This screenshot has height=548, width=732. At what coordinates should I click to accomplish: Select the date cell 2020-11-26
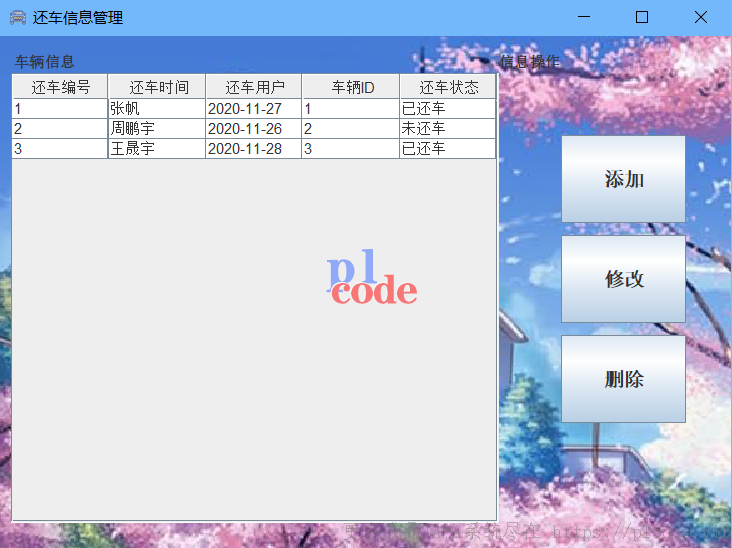tap(254, 129)
